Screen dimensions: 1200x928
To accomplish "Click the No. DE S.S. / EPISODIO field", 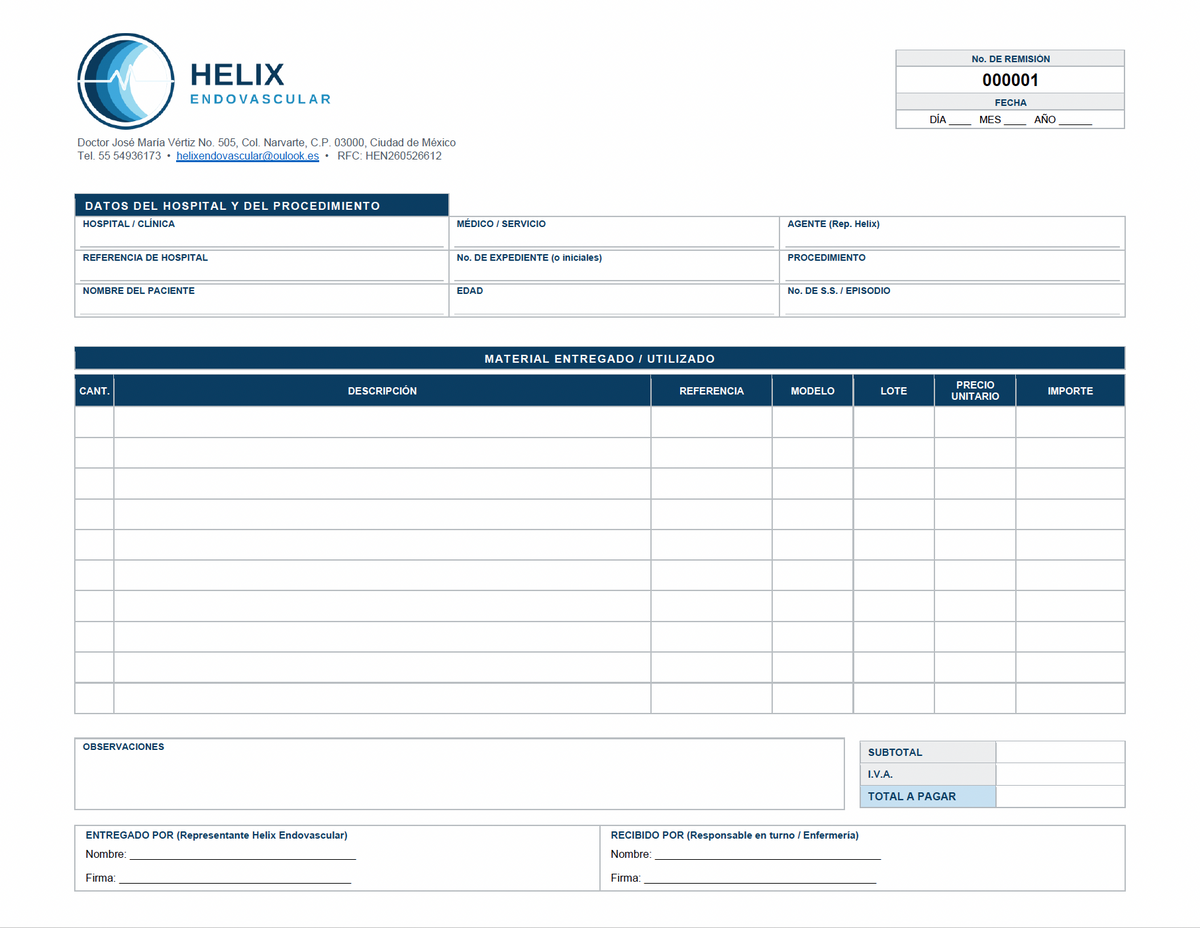I will click(953, 300).
